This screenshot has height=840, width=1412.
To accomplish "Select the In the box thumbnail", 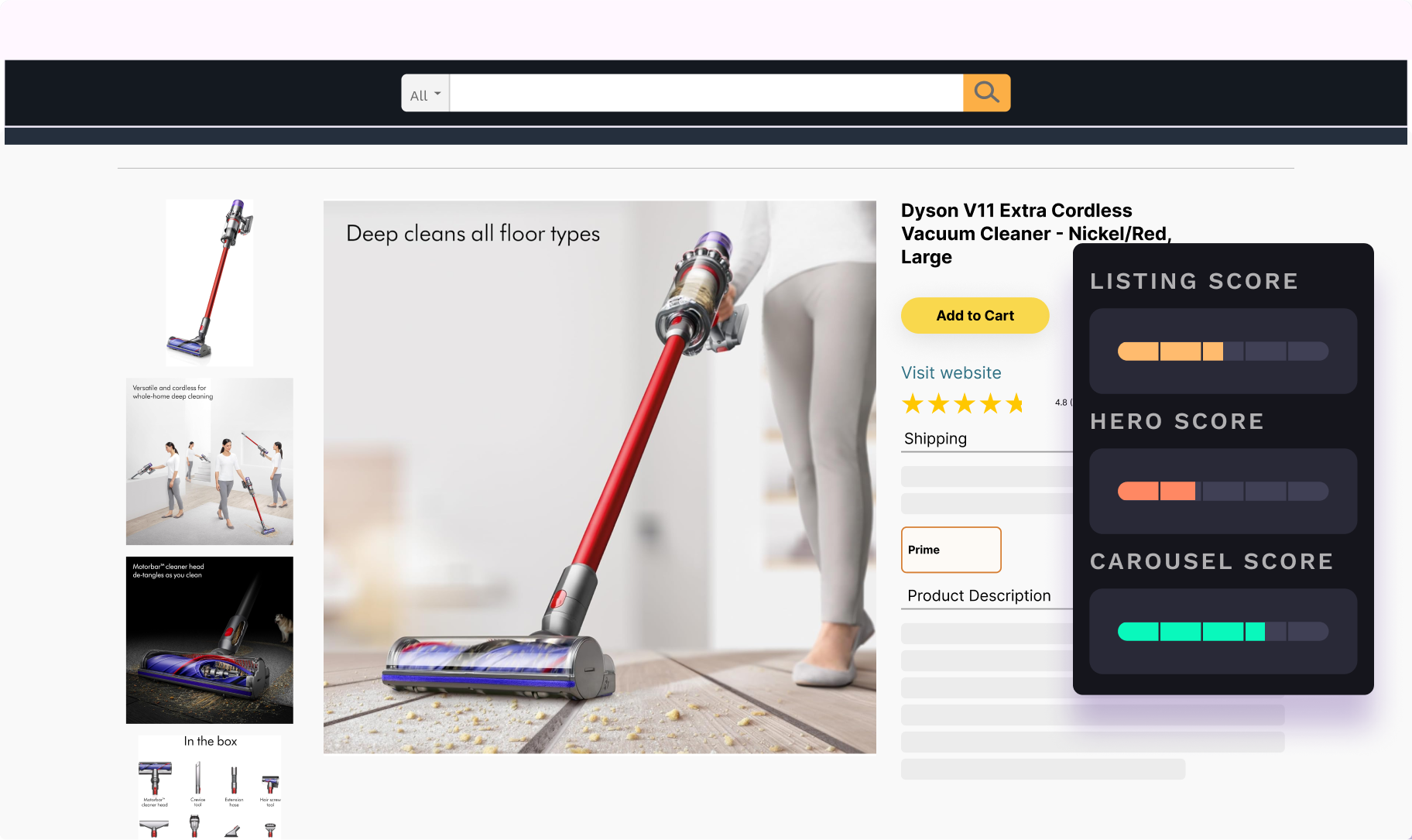I will click(210, 787).
